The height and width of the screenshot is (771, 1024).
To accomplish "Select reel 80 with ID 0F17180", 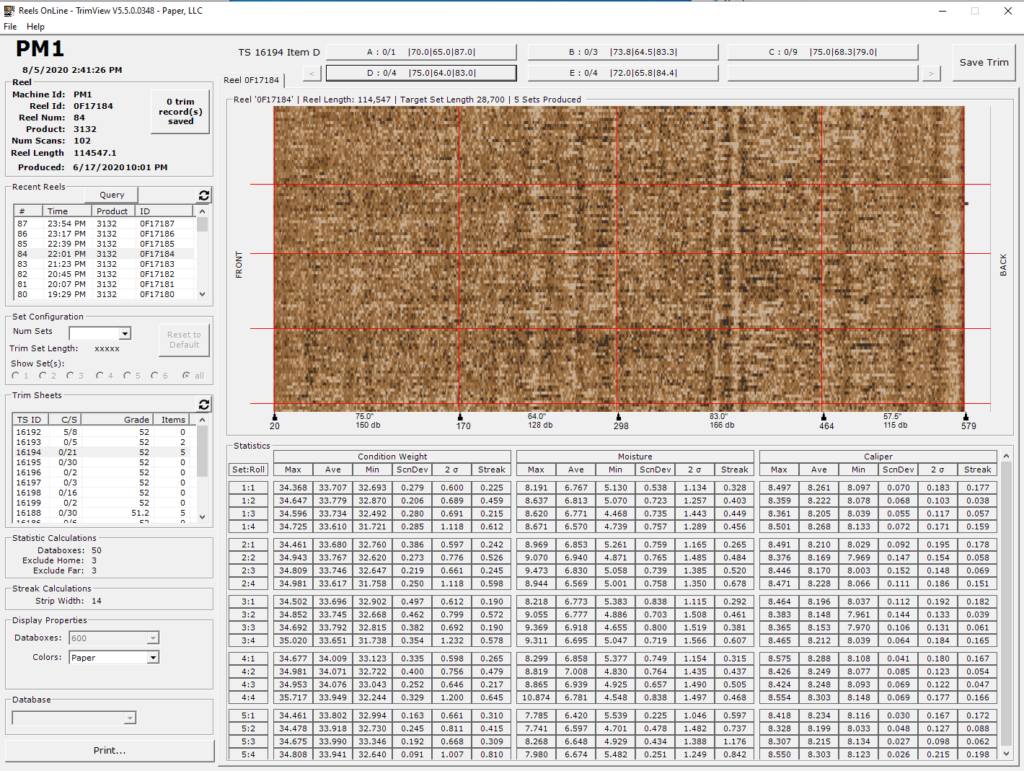I will click(x=104, y=294).
